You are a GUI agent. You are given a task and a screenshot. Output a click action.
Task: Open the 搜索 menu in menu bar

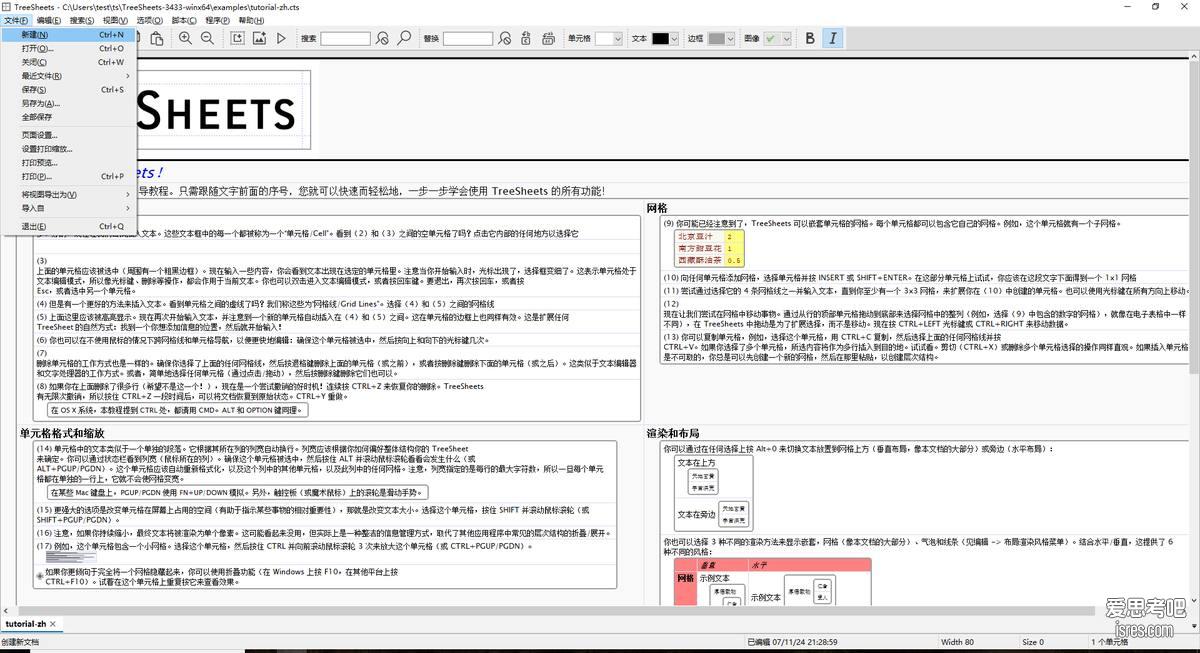point(83,20)
